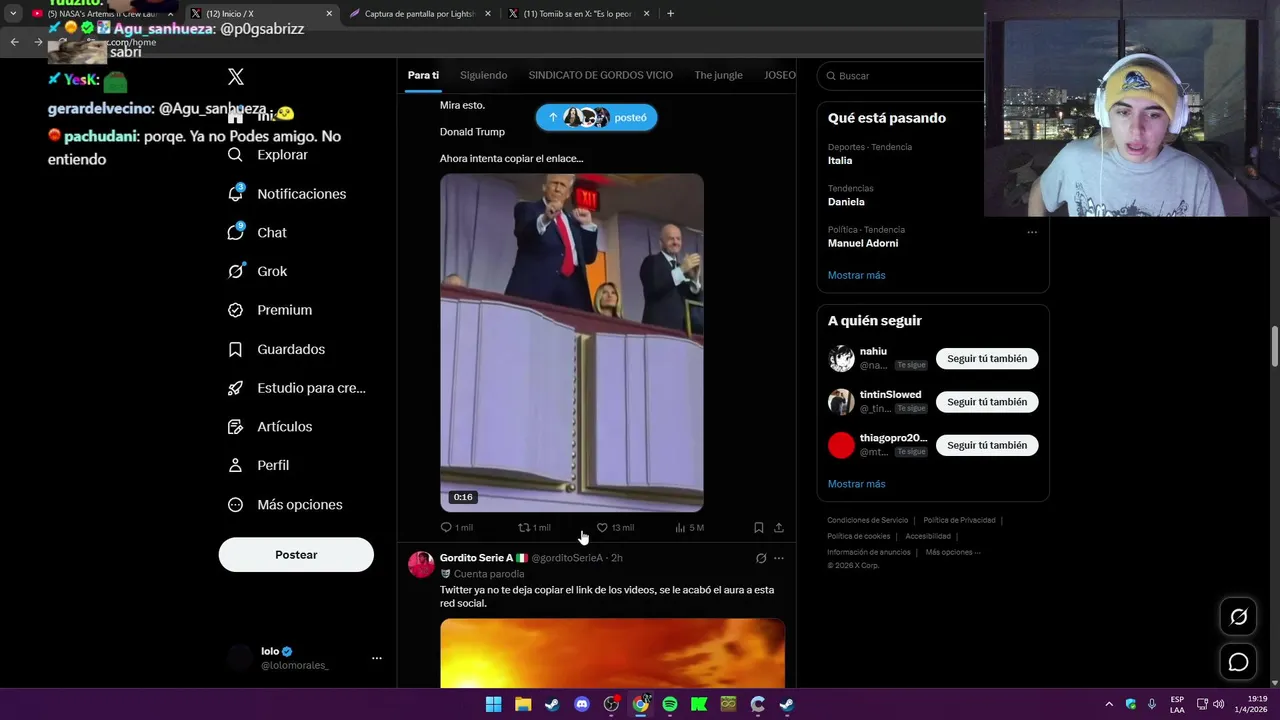The image size is (1280, 720).
Task: Open Kick app from the taskbar
Action: 699,704
